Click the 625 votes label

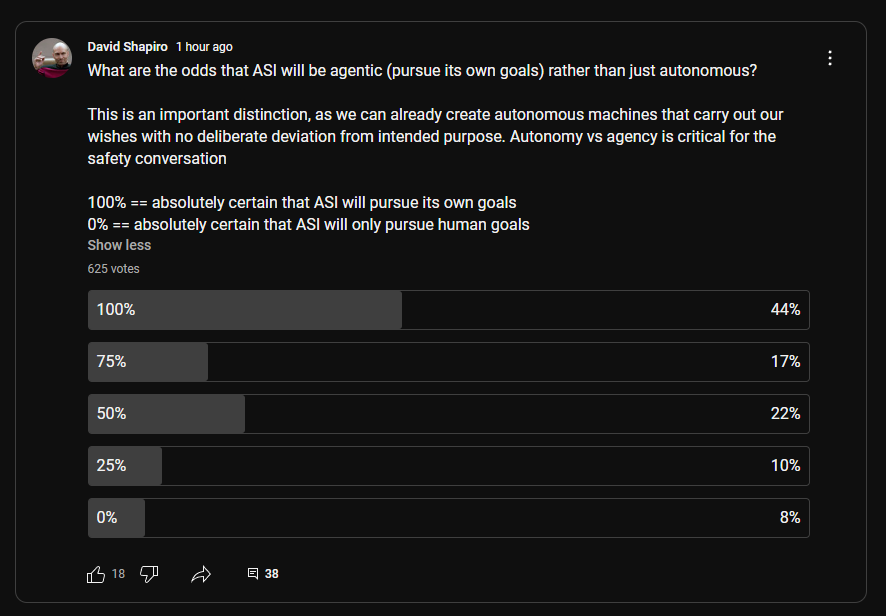pyautogui.click(x=112, y=268)
